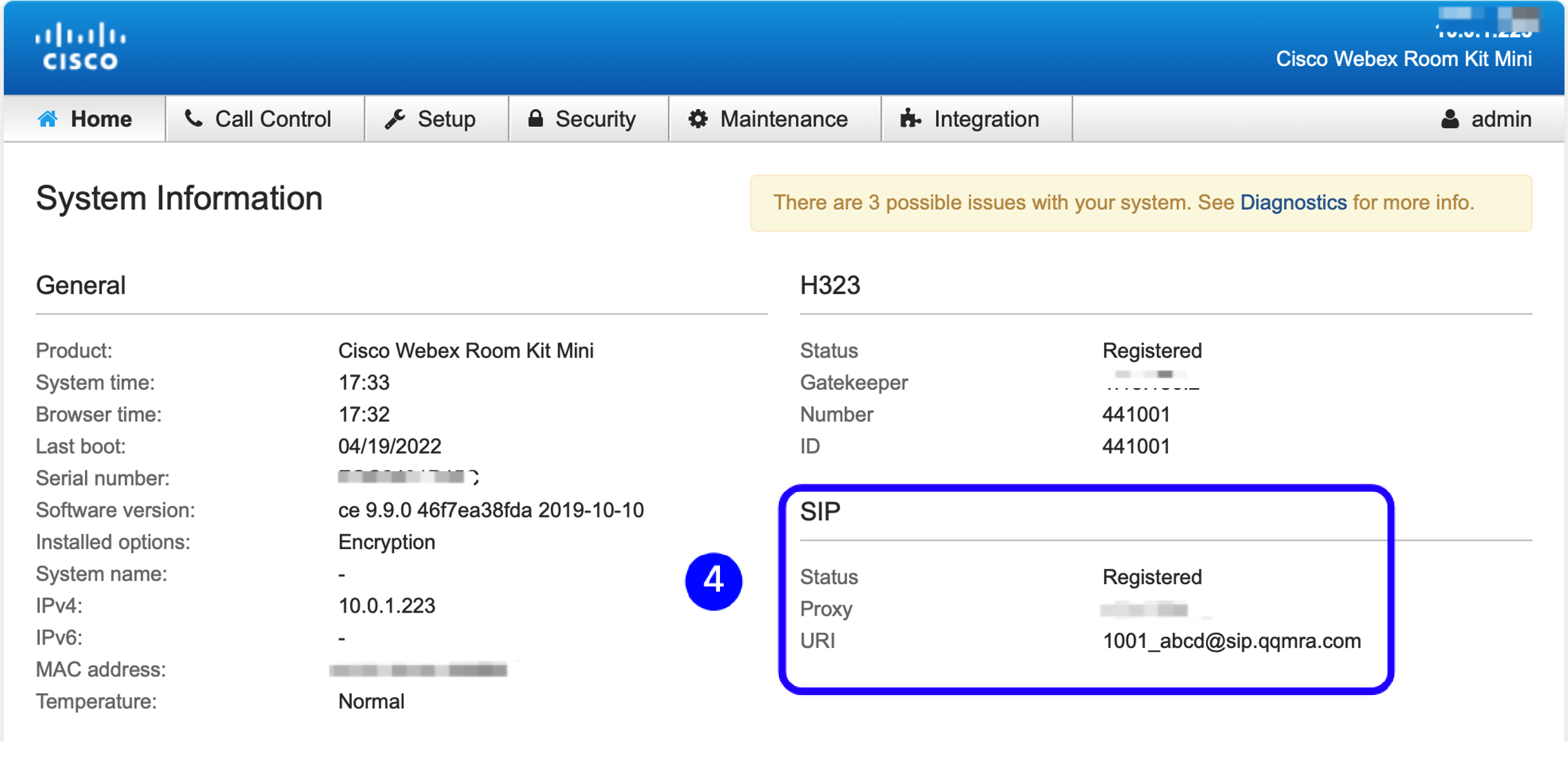
Task: Click the General section heading
Action: [x=80, y=285]
